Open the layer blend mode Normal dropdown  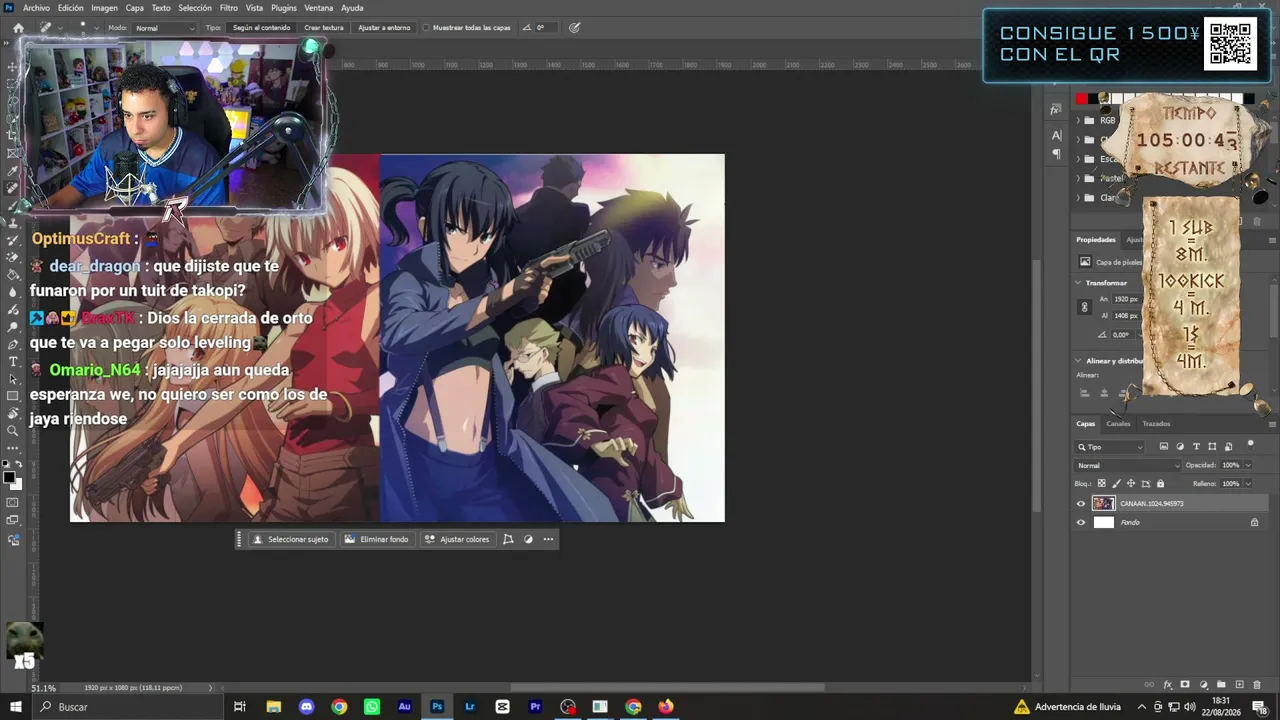click(x=1128, y=465)
